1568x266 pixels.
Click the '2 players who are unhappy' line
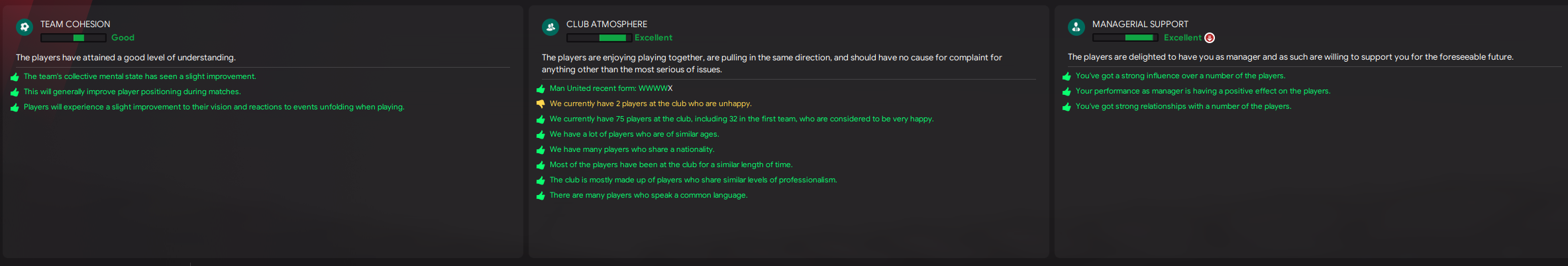pos(650,104)
